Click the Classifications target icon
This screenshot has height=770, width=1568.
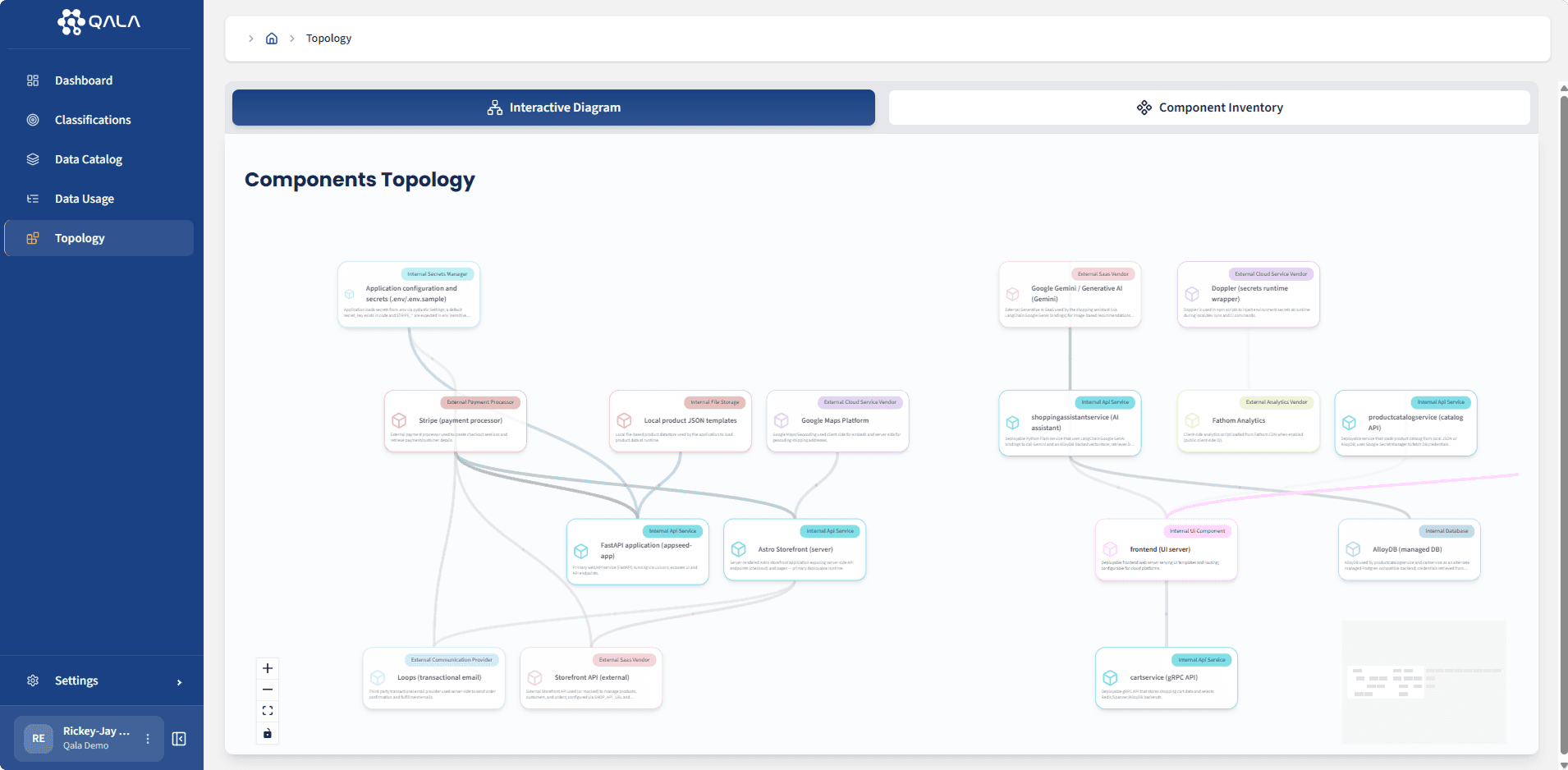pos(33,120)
